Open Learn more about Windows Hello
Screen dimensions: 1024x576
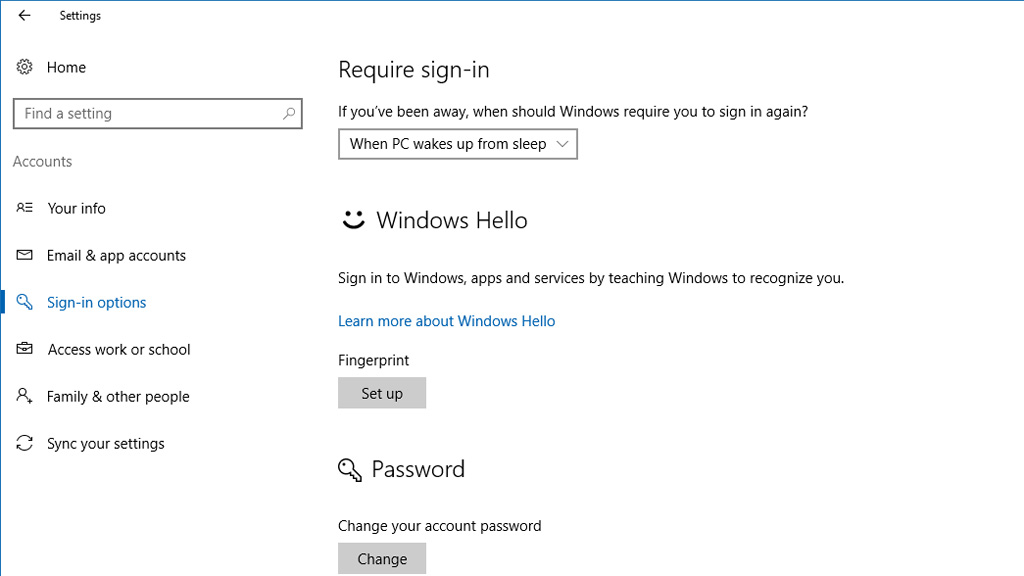click(x=446, y=321)
